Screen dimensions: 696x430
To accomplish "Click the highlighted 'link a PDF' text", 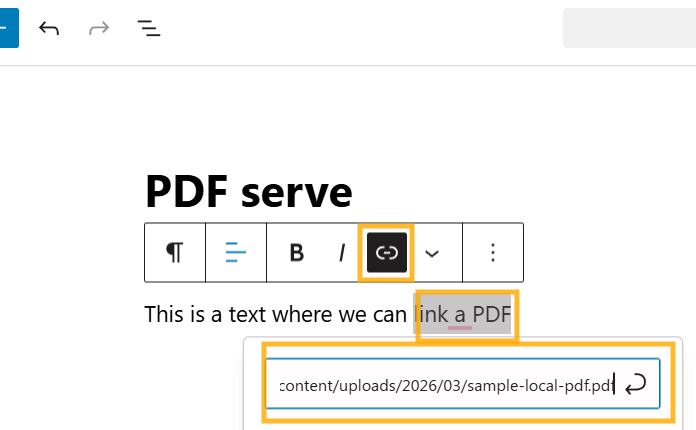I will click(x=465, y=315).
